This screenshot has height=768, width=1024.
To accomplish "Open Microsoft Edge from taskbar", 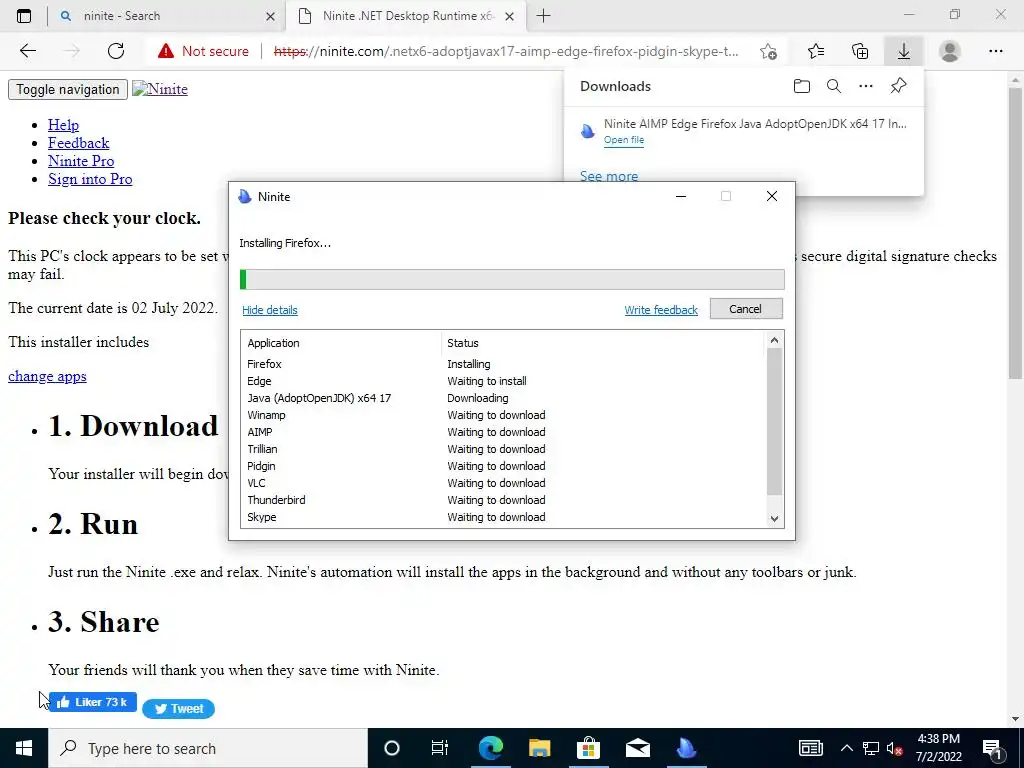I will [490, 748].
